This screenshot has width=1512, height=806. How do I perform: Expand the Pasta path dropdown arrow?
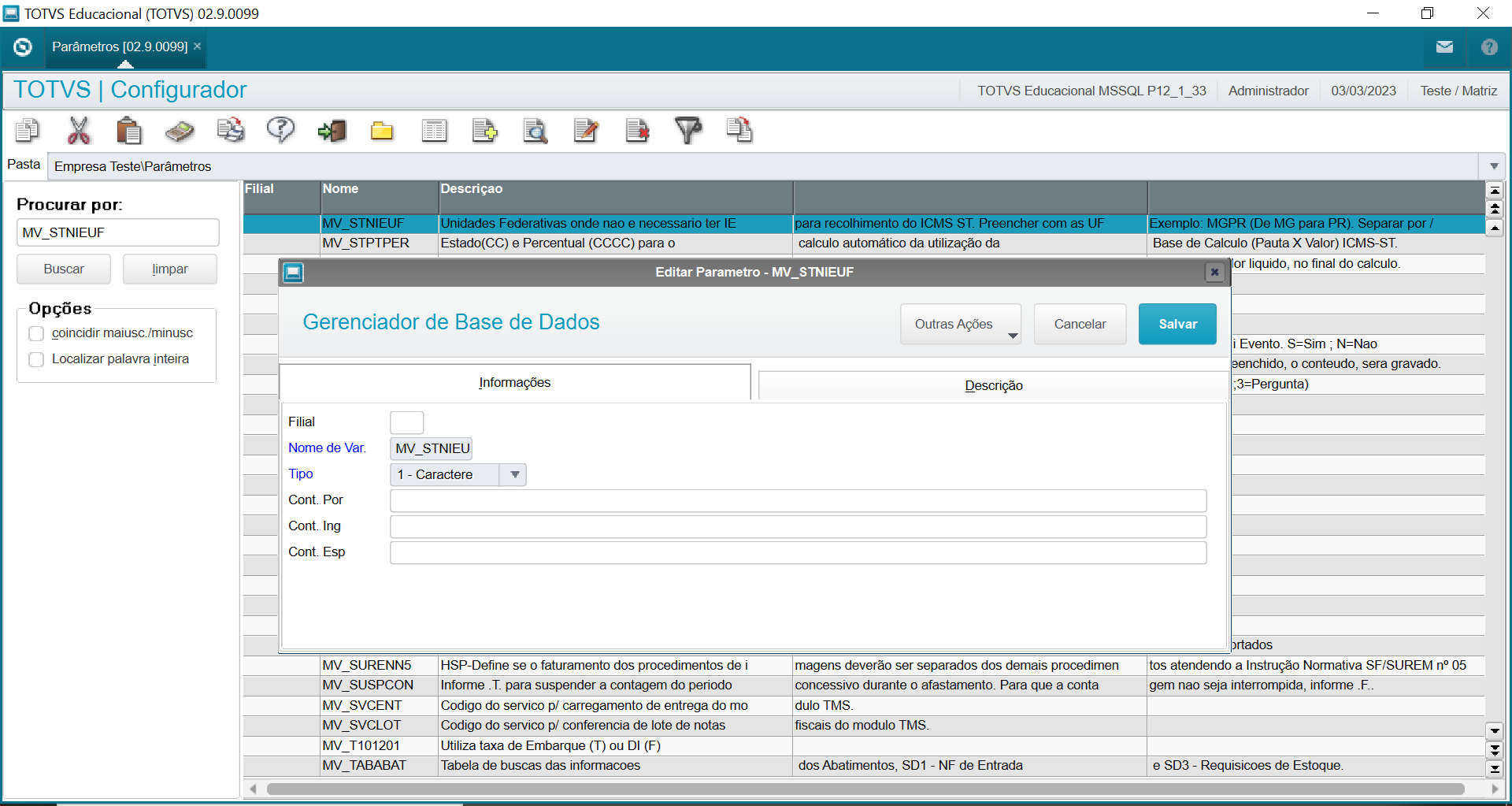(1494, 166)
